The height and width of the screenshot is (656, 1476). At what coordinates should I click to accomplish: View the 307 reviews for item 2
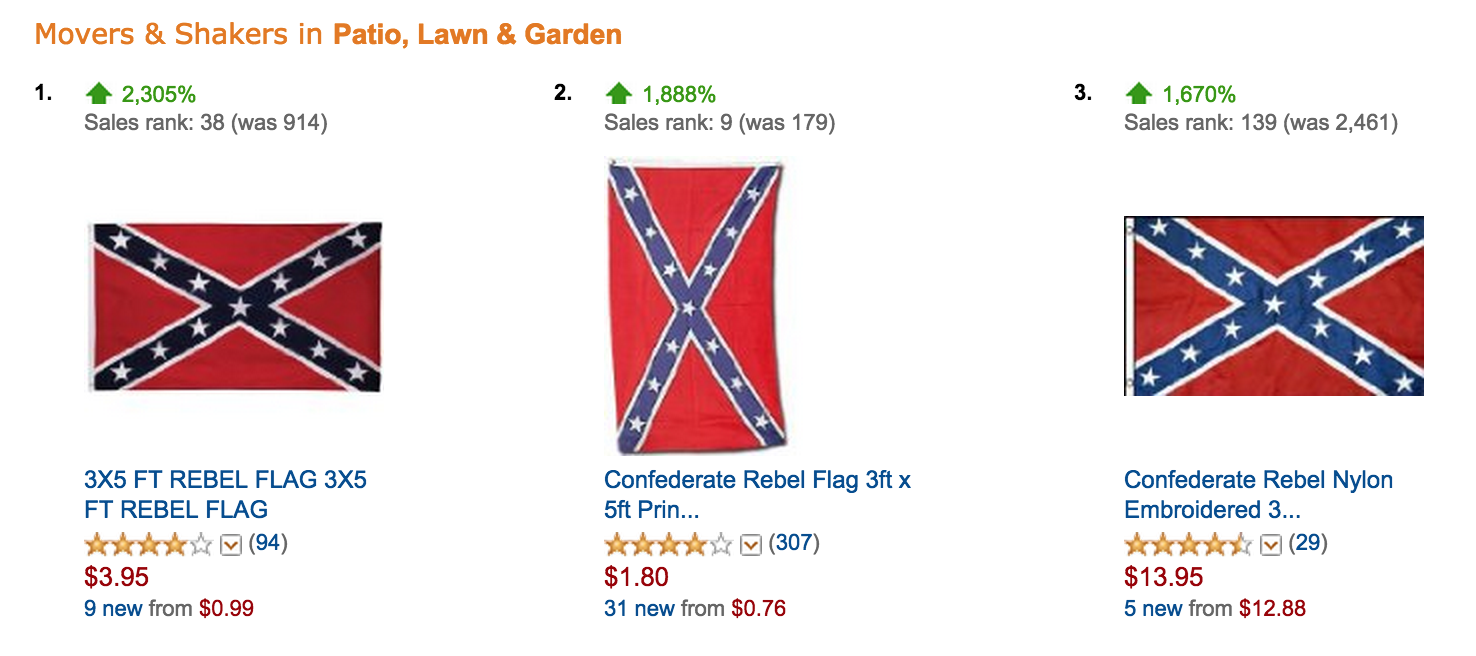[x=795, y=546]
